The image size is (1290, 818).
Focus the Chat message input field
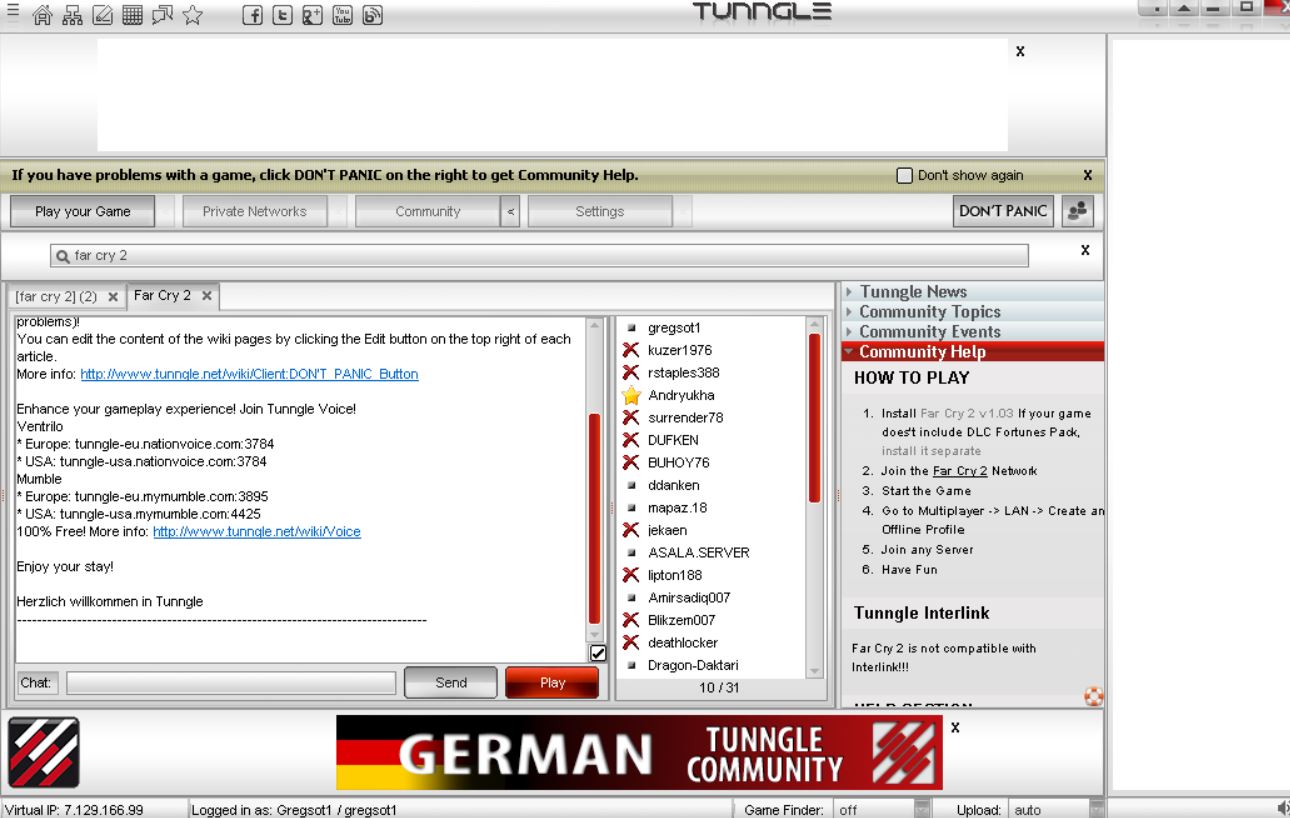pyautogui.click(x=231, y=683)
